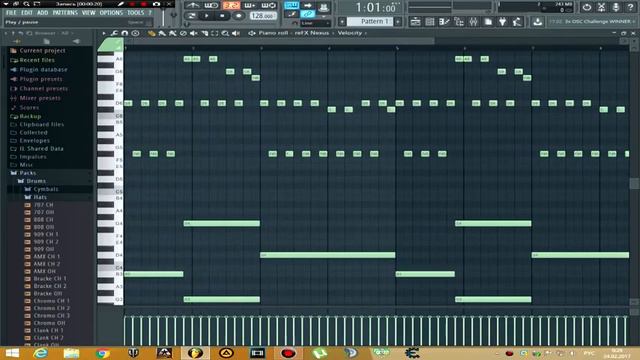Click the microphone audio recording icon

click(x=616, y=7)
